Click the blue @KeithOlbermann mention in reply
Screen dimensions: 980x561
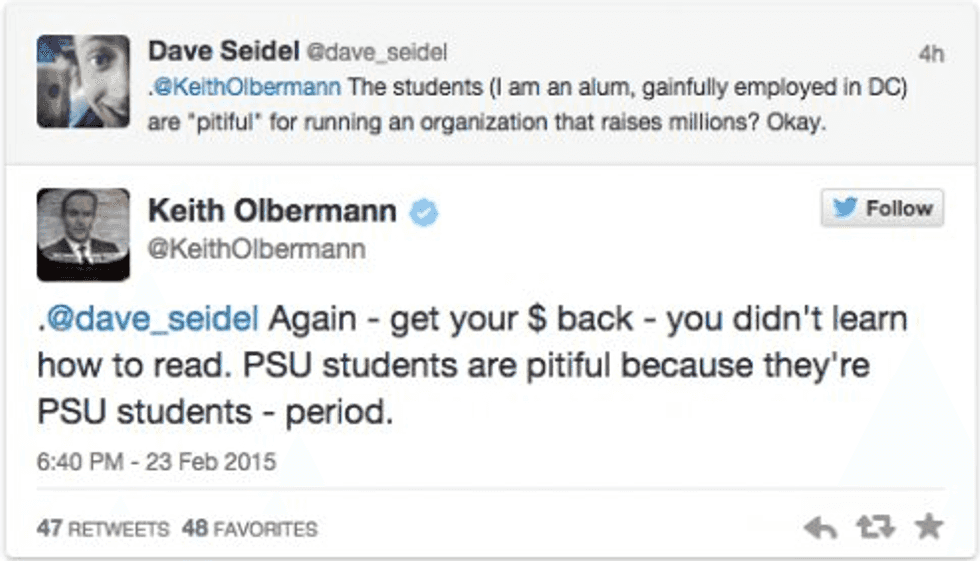[x=247, y=86]
